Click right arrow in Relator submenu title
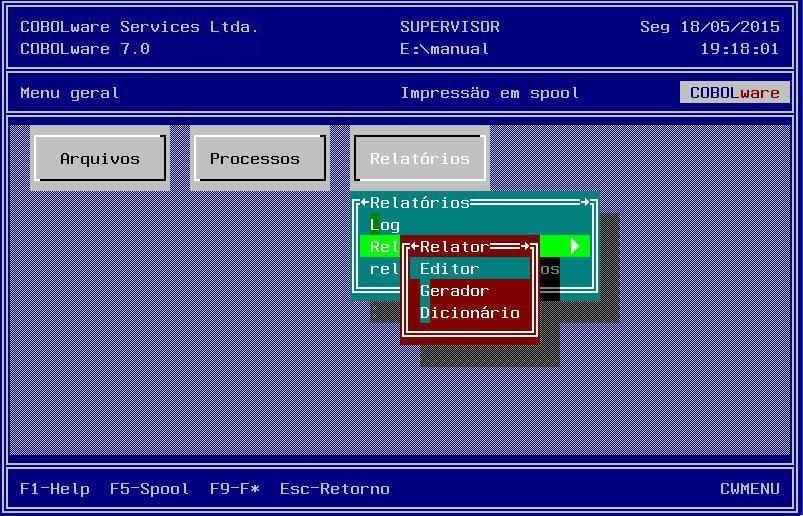 tap(525, 247)
